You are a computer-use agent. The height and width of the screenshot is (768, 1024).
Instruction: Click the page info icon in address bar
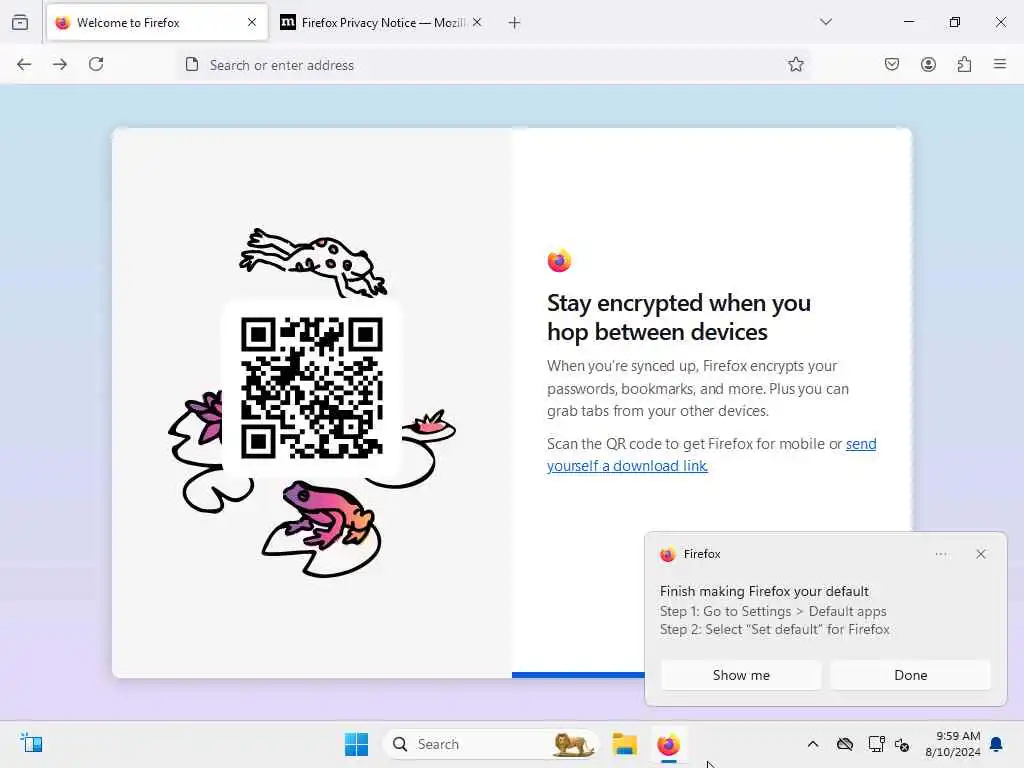click(192, 64)
